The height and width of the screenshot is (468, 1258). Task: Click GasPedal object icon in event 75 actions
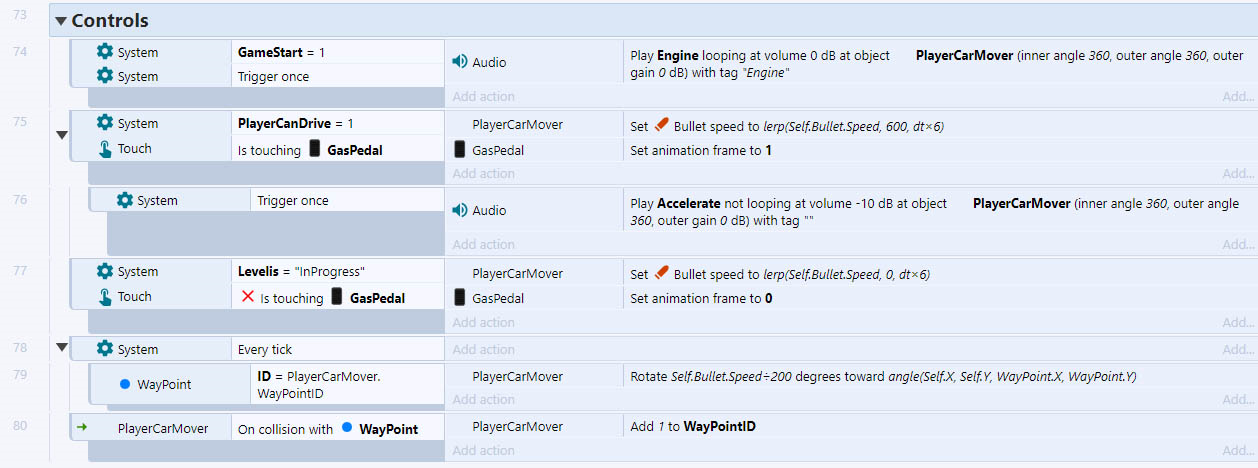tap(460, 150)
